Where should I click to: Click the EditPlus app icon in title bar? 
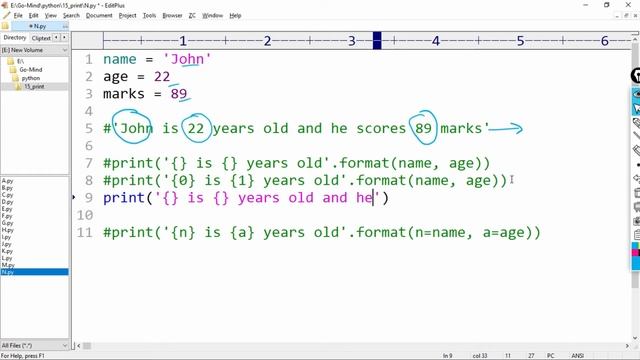coord(5,5)
